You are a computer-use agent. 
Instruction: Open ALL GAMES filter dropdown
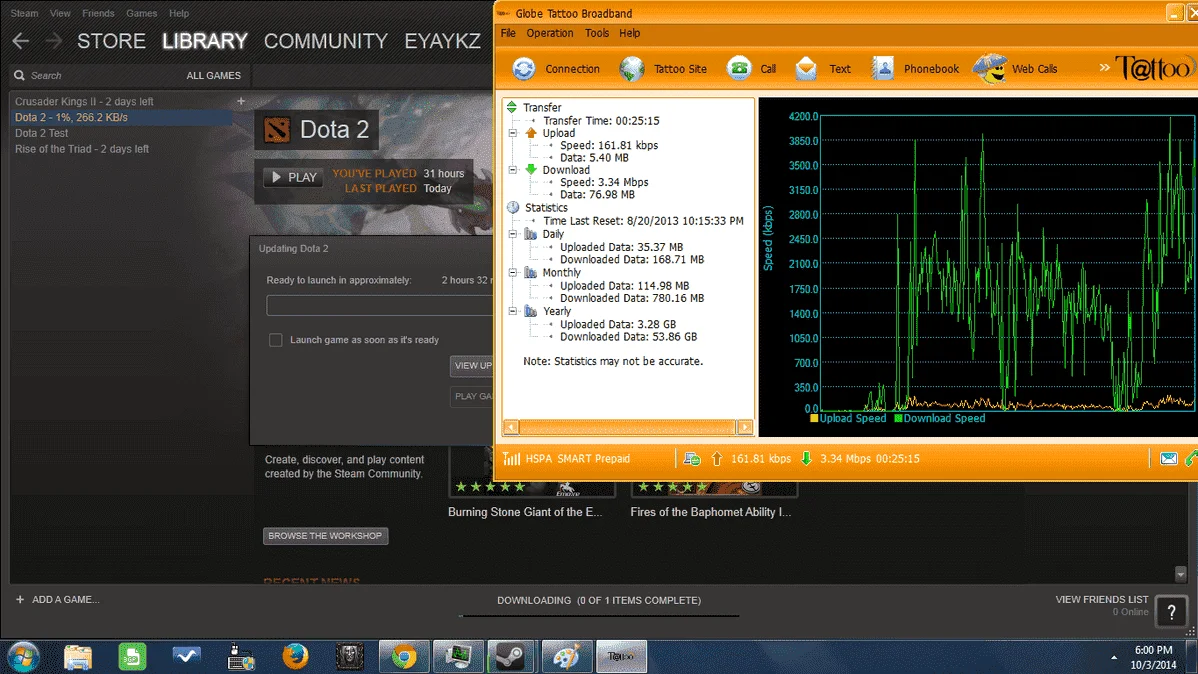tap(213, 76)
